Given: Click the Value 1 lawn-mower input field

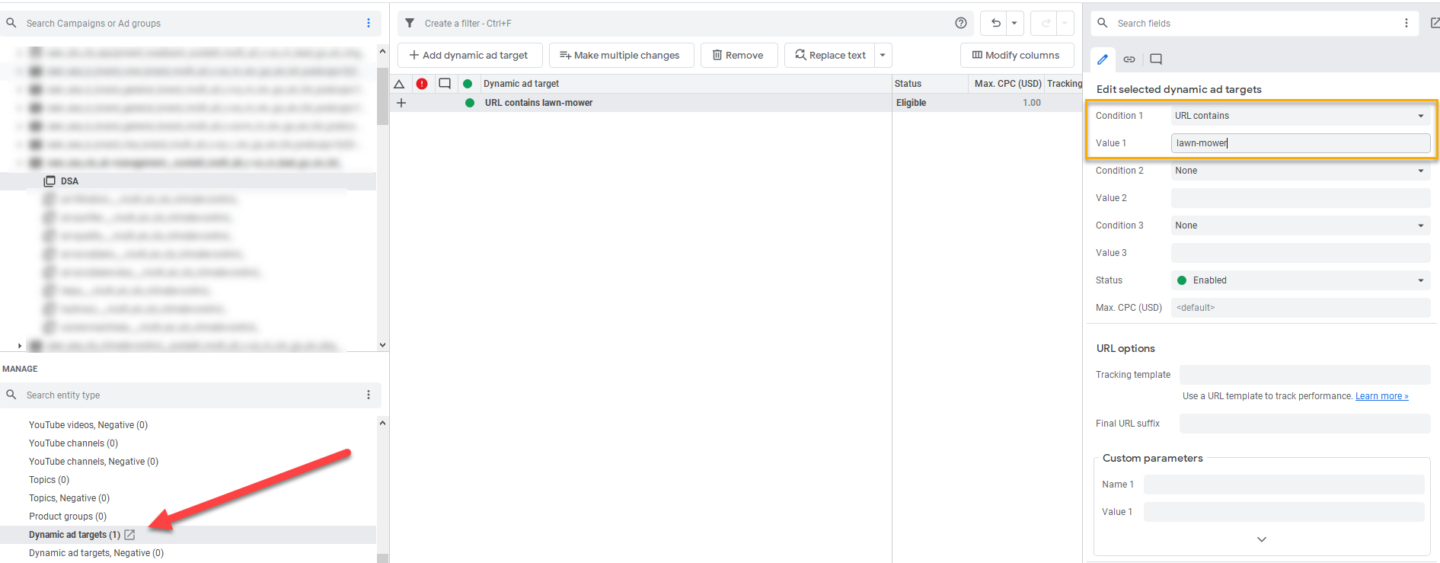Looking at the screenshot, I should [1300, 143].
